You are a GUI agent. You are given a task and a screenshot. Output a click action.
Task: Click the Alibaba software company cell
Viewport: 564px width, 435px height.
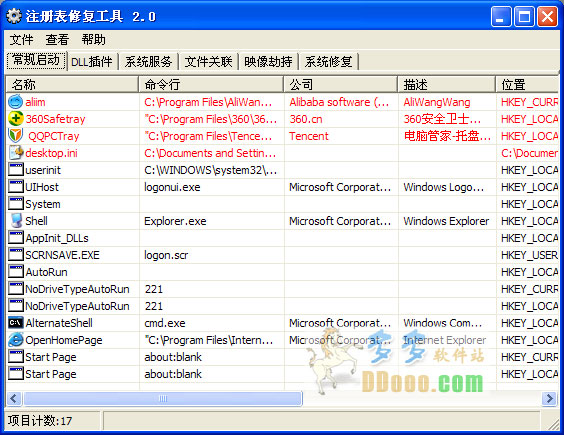point(339,102)
